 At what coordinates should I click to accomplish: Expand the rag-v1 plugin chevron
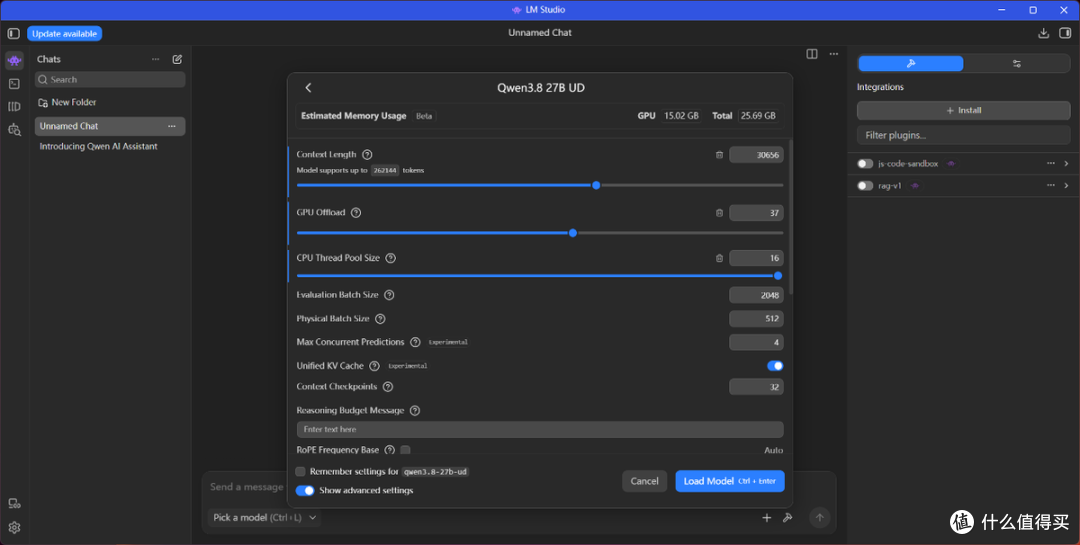(1066, 185)
